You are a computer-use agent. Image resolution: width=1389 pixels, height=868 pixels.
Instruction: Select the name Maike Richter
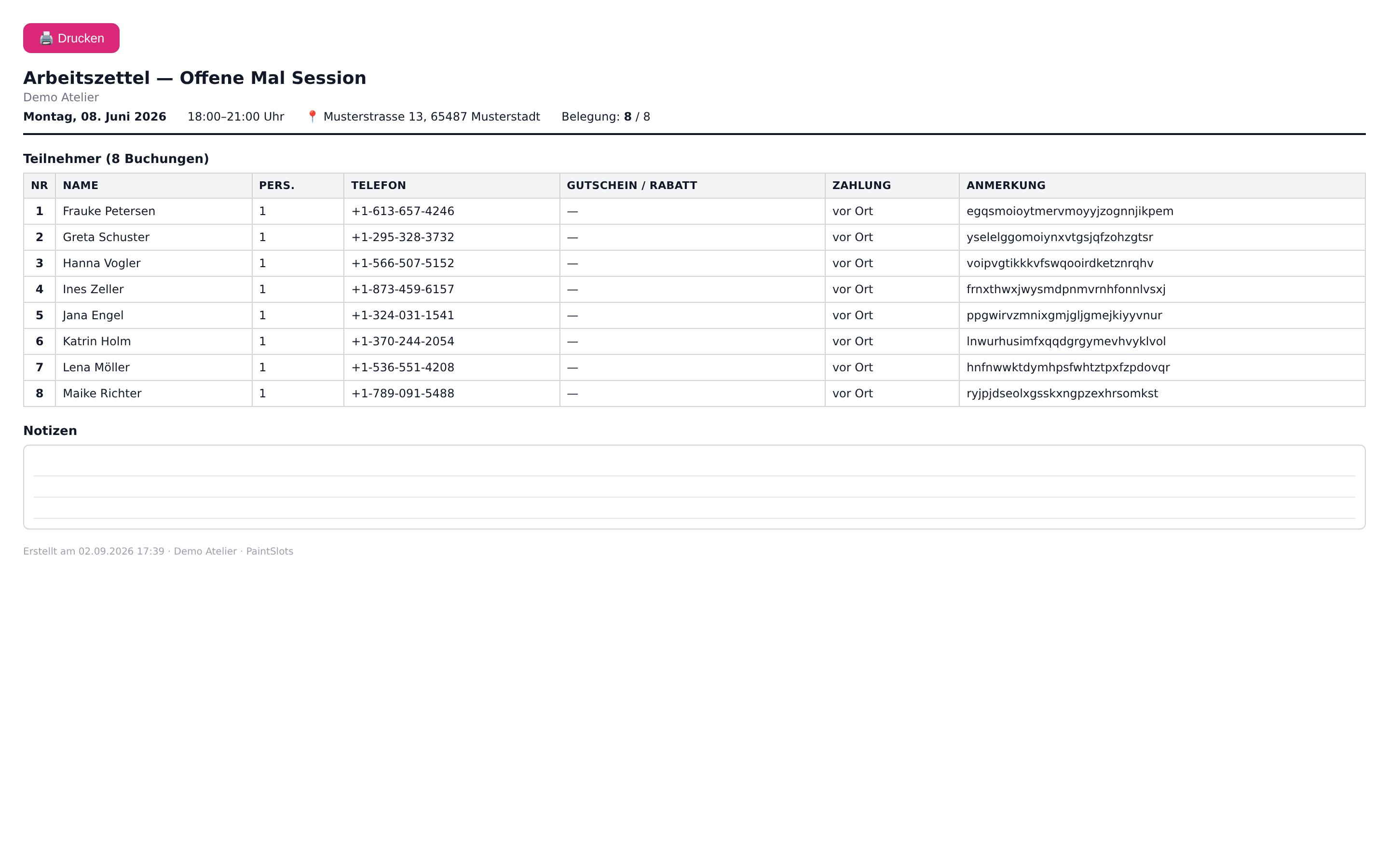(x=102, y=393)
